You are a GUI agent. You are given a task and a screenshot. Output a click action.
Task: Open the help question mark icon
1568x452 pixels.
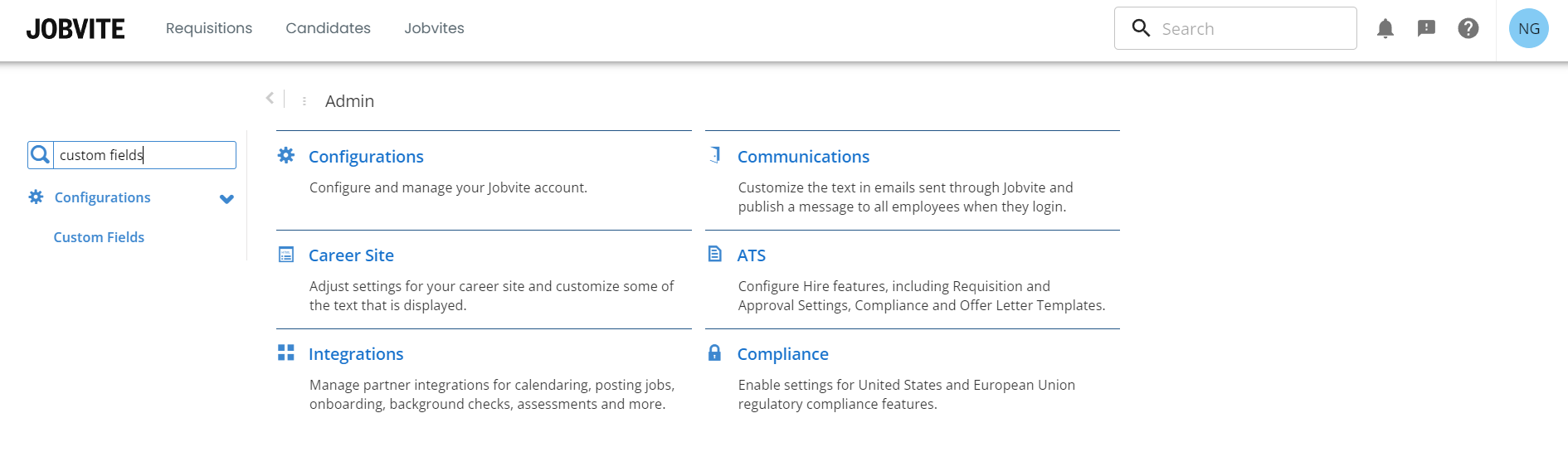point(1468,29)
